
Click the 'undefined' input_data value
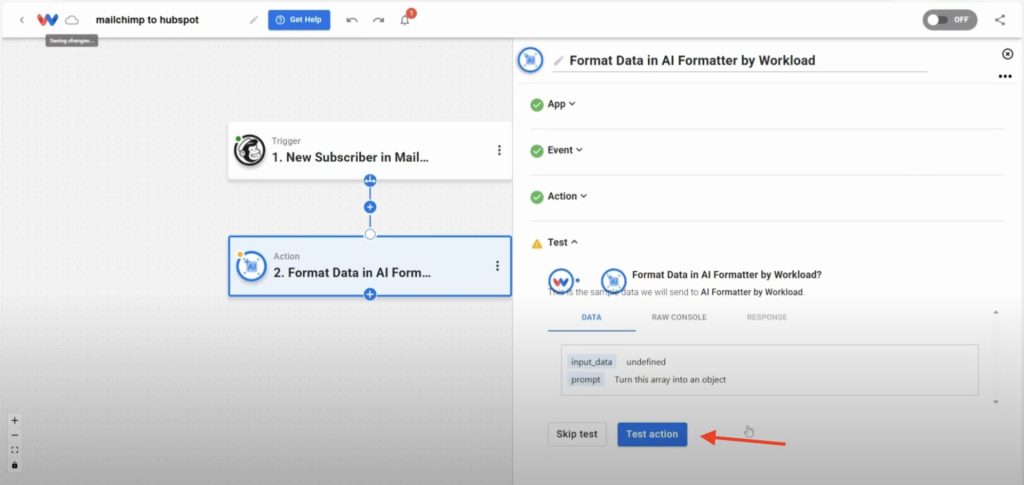click(646, 362)
